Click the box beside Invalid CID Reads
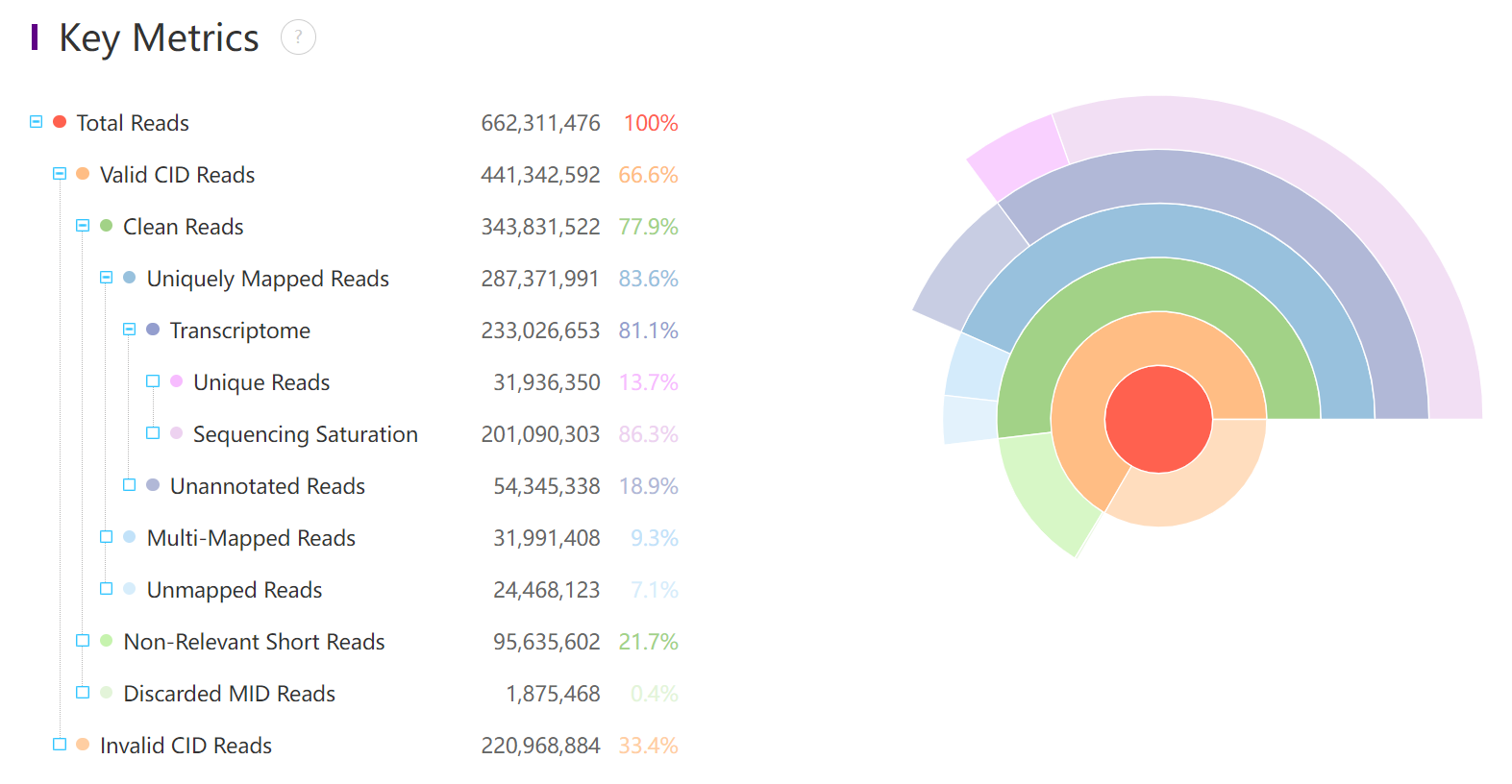This screenshot has height=784, width=1512. [60, 745]
